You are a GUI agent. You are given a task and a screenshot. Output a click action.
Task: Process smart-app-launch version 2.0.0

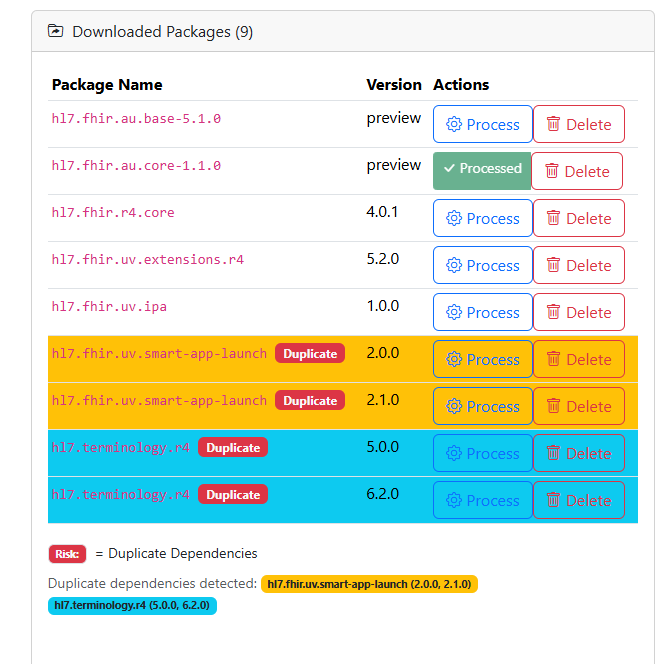click(x=482, y=359)
